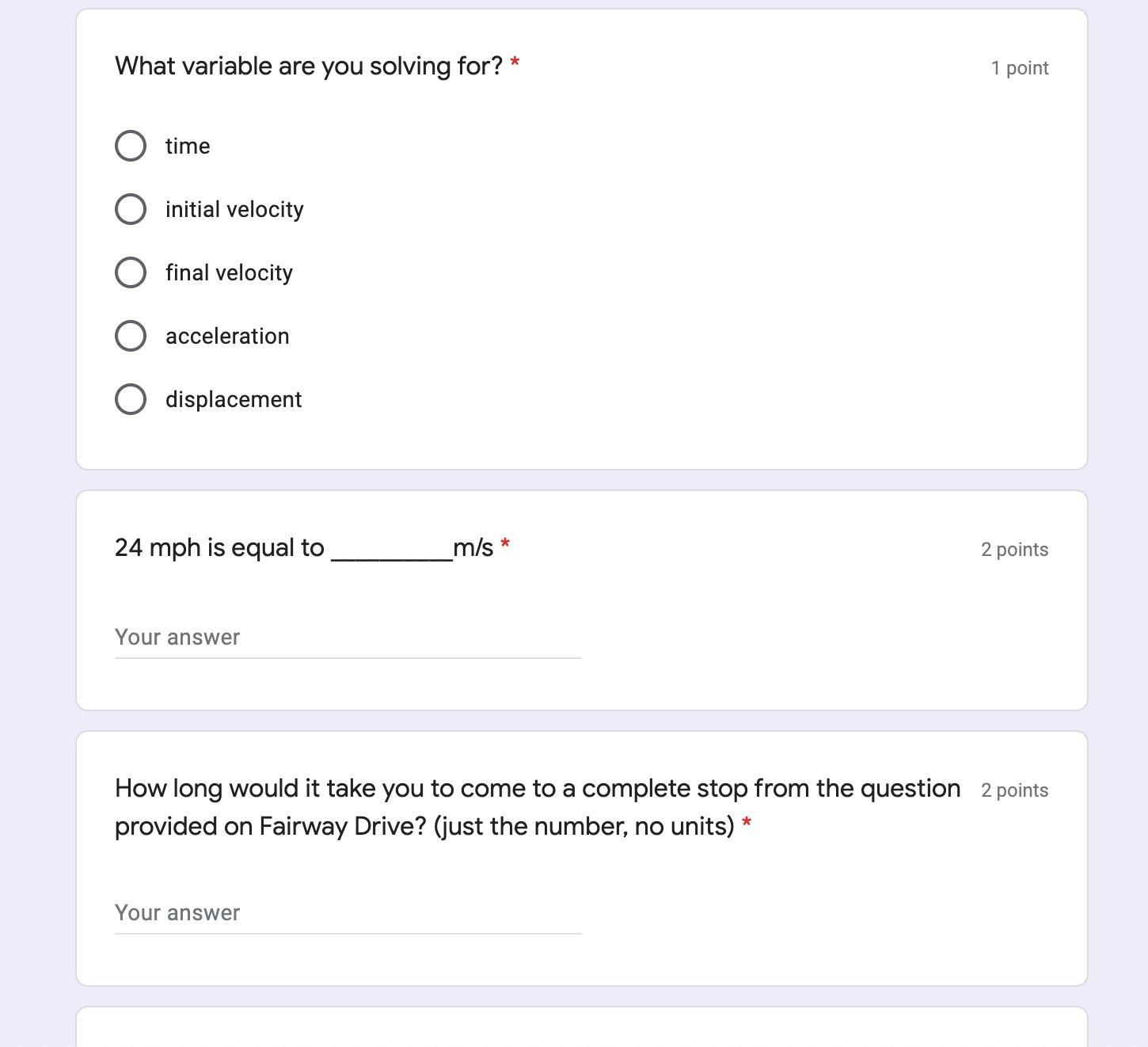1148x1047 pixels.
Task: Click the "acceleration" label text
Action: 227,337
